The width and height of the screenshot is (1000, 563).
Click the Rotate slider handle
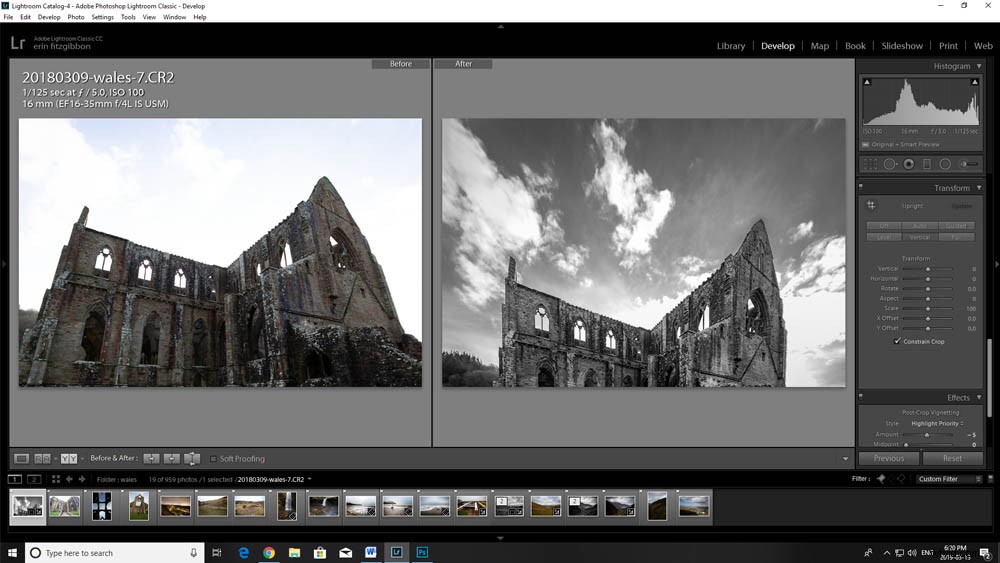(x=928, y=289)
